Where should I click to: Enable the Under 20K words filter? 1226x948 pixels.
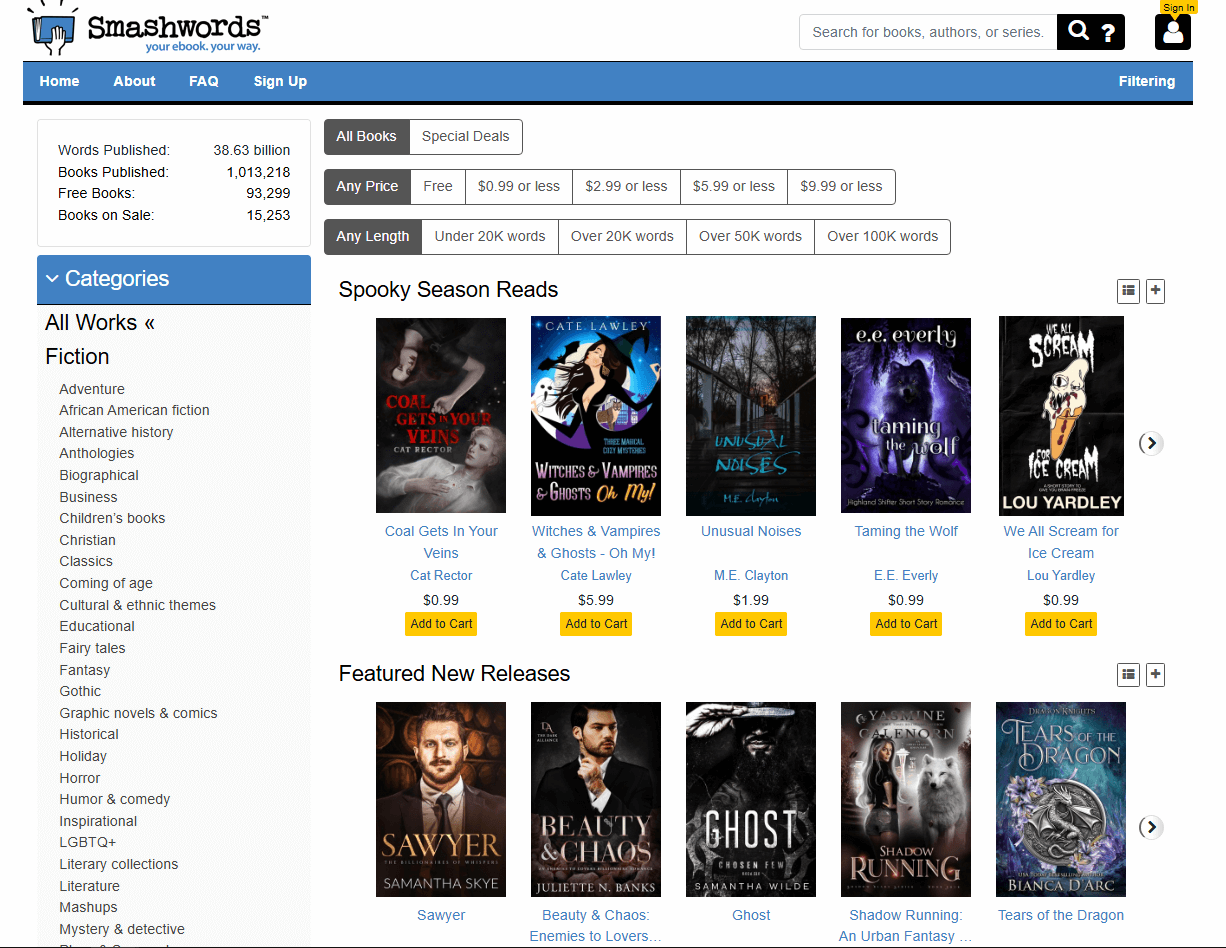[489, 237]
